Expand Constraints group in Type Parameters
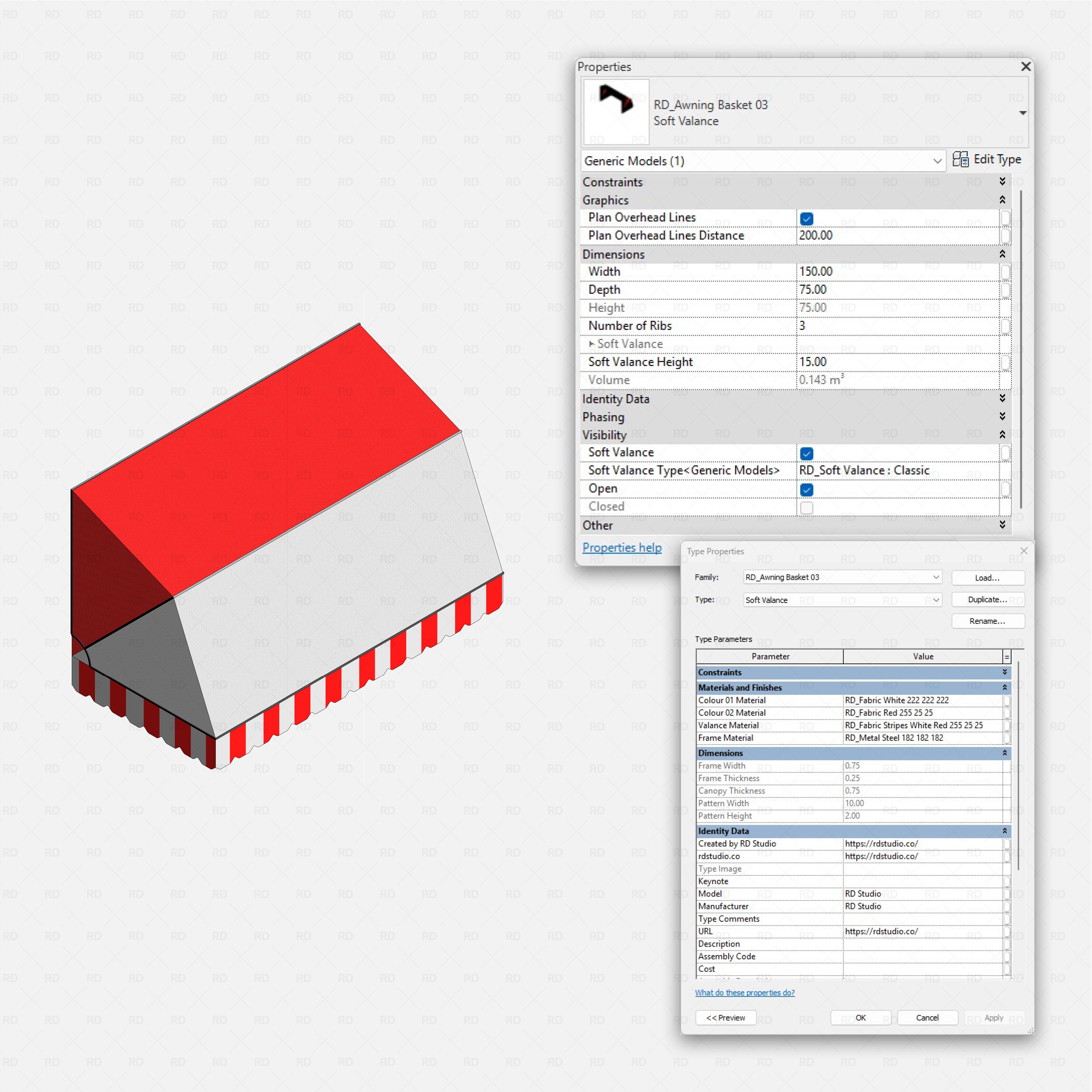1092x1092 pixels. tap(1004, 672)
